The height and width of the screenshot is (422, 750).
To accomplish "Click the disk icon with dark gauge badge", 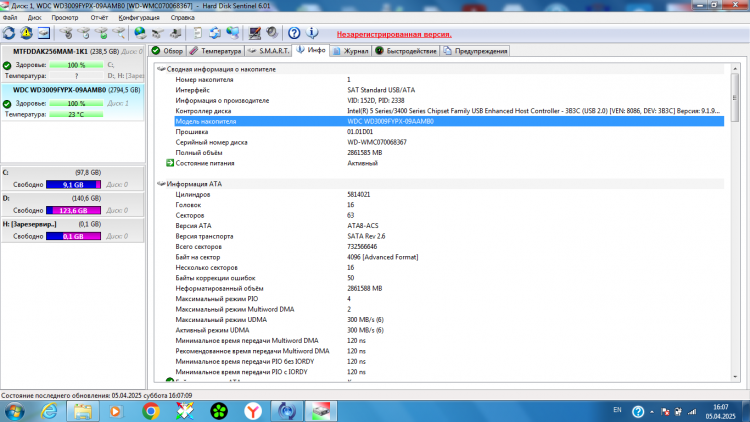I will tap(66, 33).
